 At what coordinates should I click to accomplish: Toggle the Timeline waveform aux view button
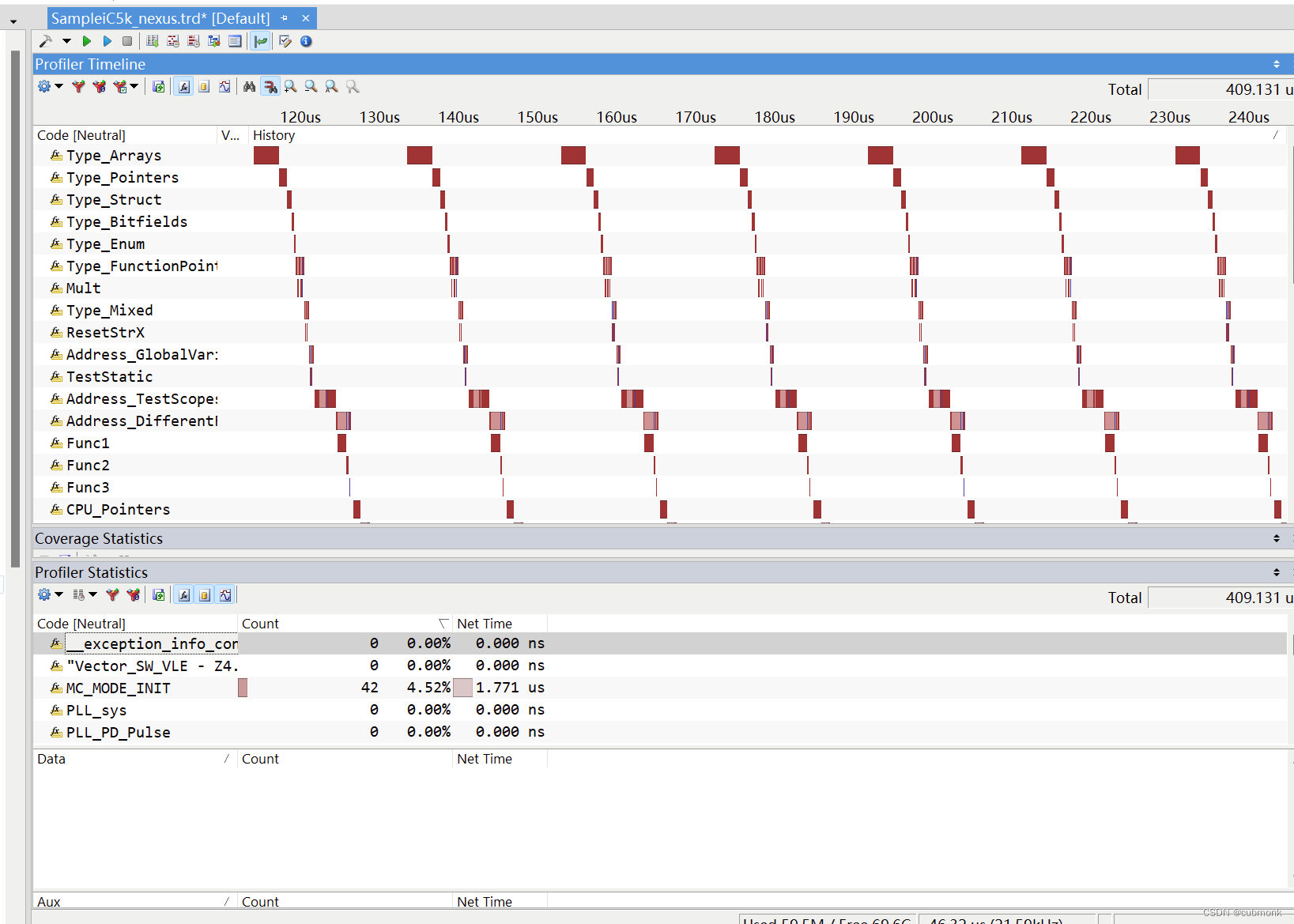(x=224, y=86)
